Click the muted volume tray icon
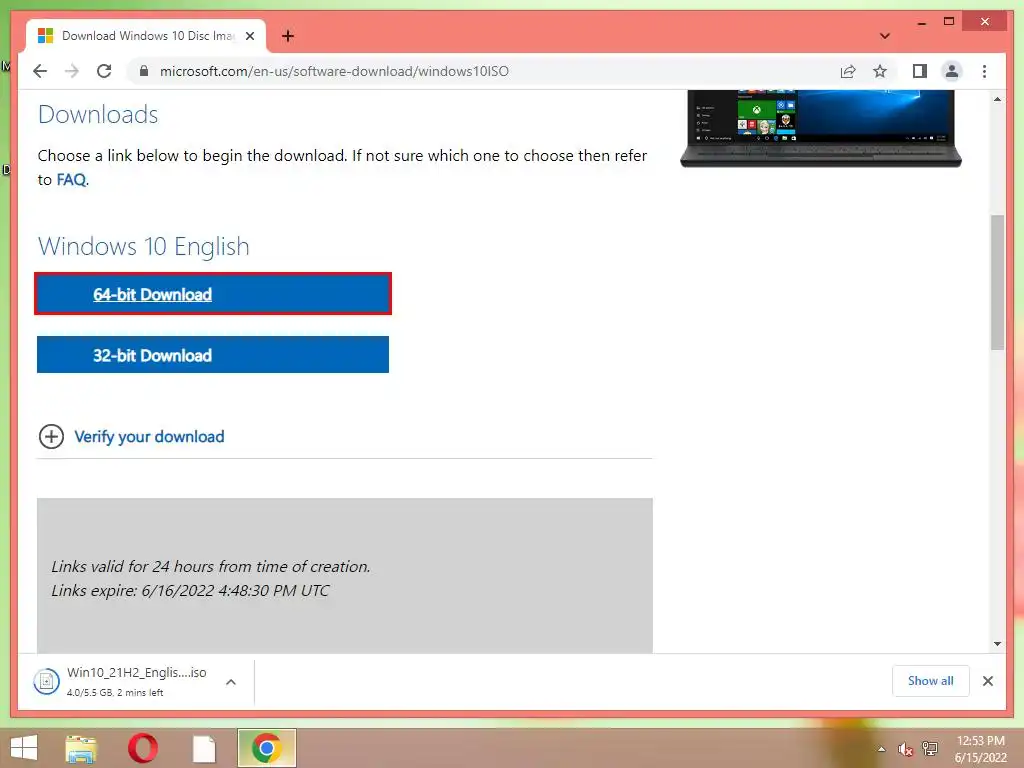This screenshot has width=1024, height=768. [x=905, y=749]
